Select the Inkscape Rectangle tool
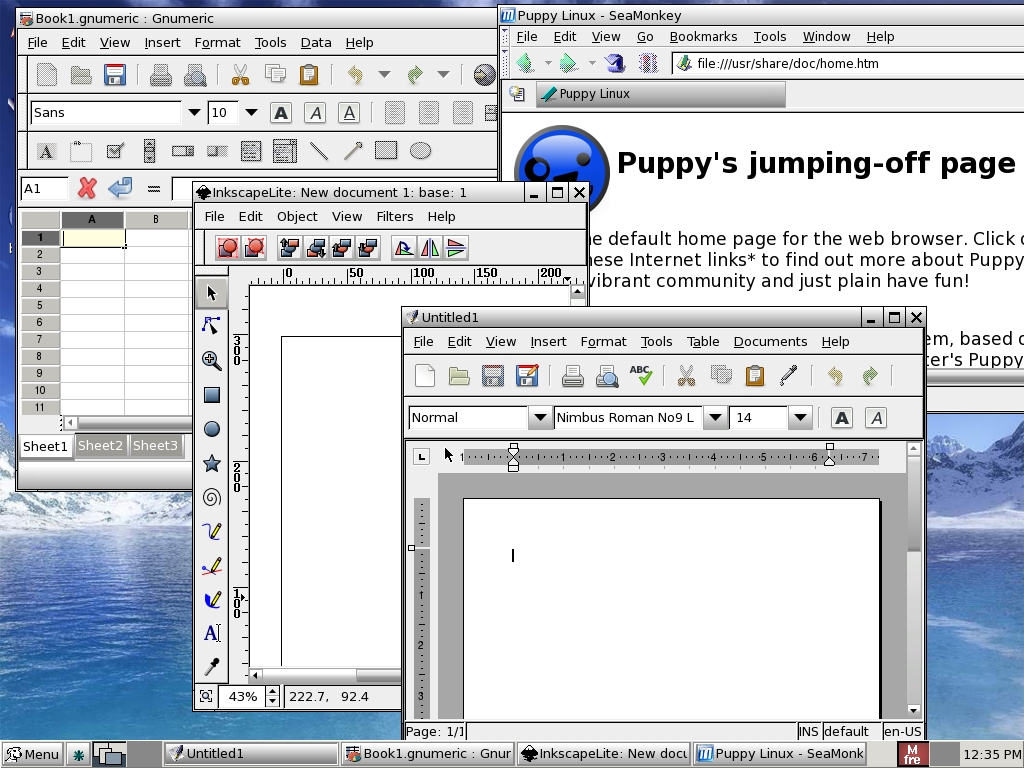The height and width of the screenshot is (768, 1024). [211, 395]
